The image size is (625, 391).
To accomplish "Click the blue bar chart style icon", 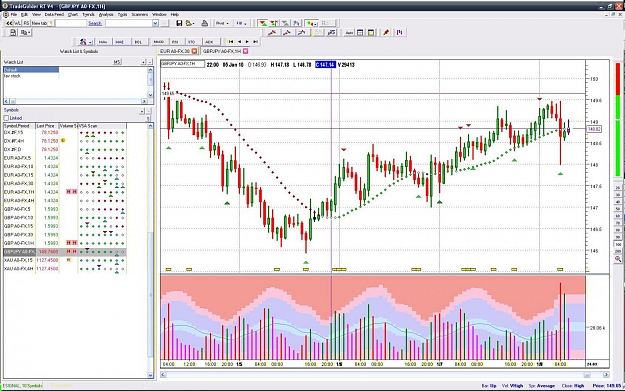I will (400, 33).
